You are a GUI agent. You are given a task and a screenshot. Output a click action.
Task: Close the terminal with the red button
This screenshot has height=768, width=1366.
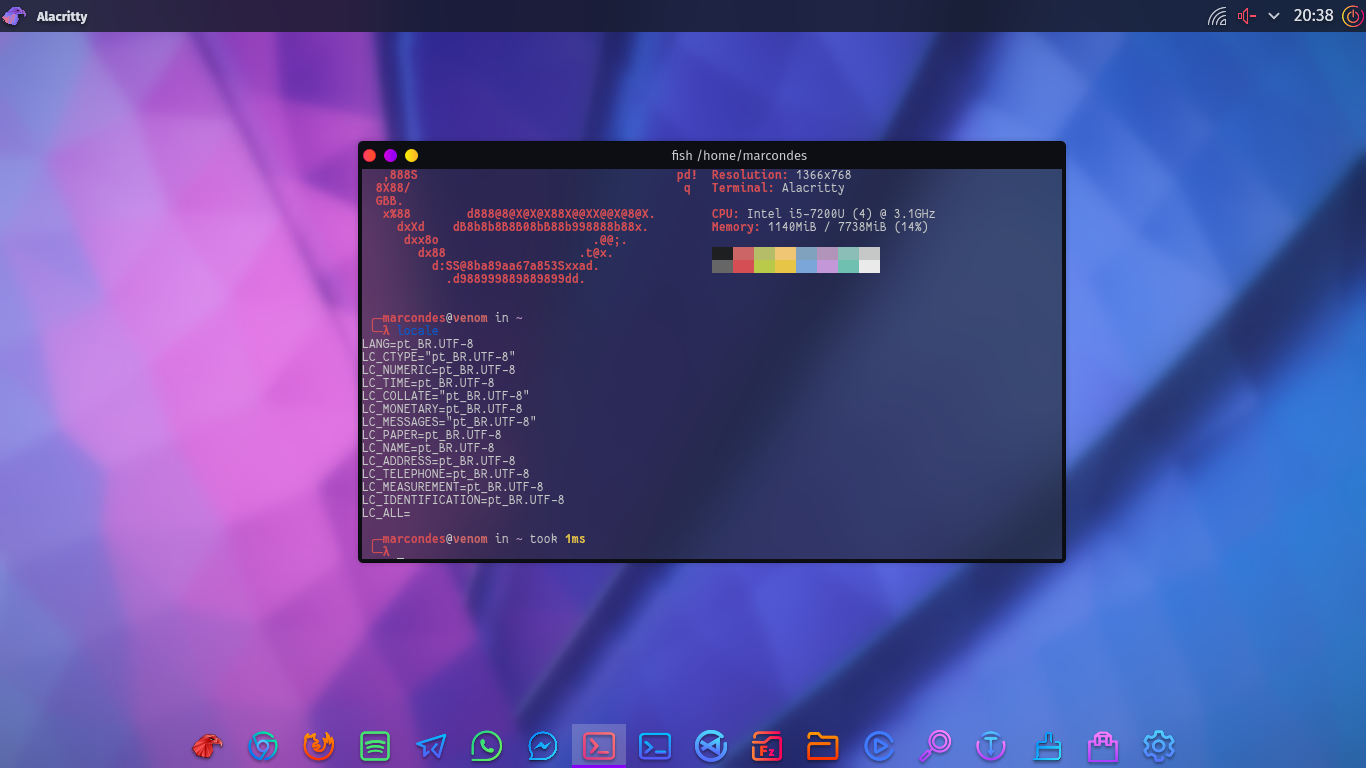pyautogui.click(x=369, y=155)
